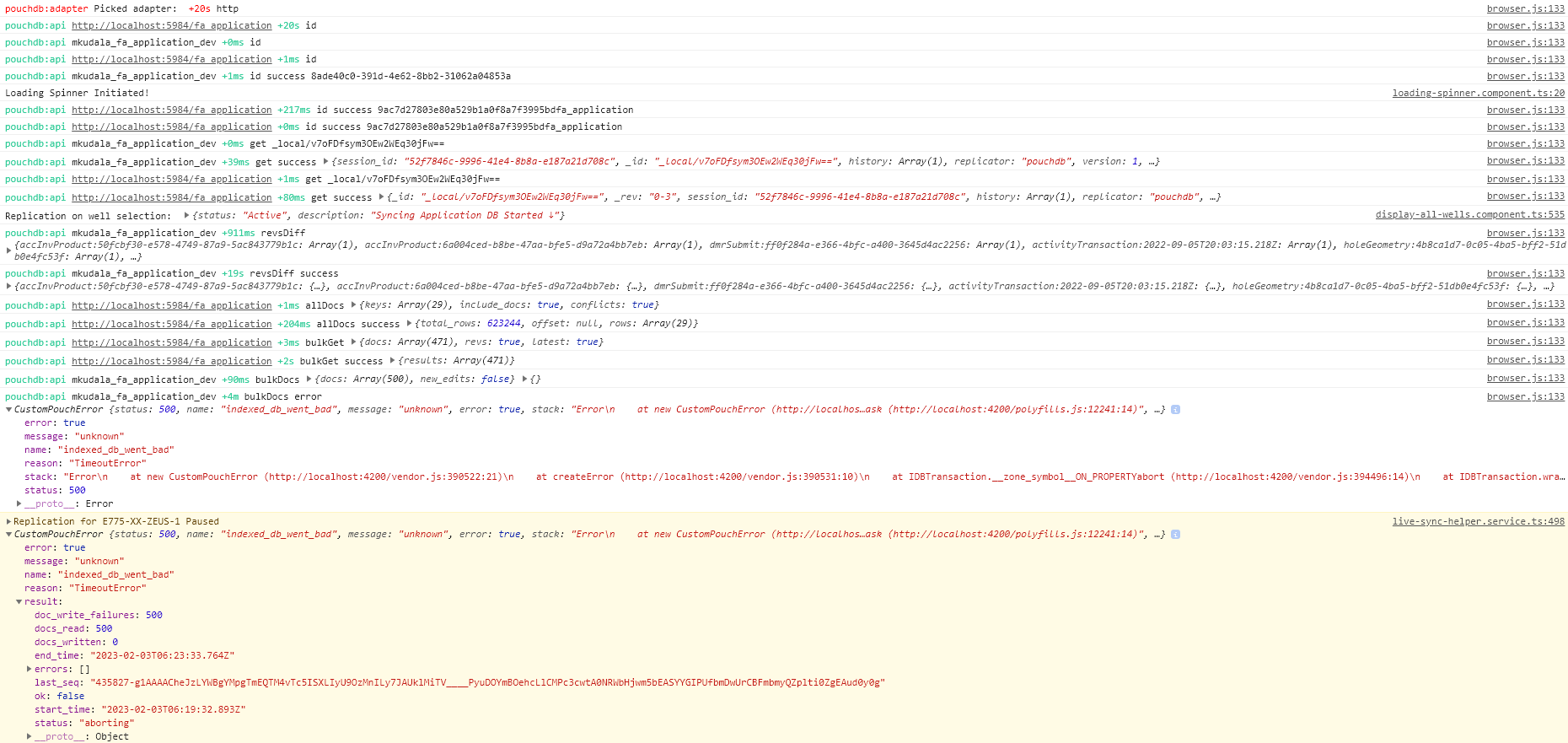
Task: Click the status: "aborting" property
Action: point(84,723)
